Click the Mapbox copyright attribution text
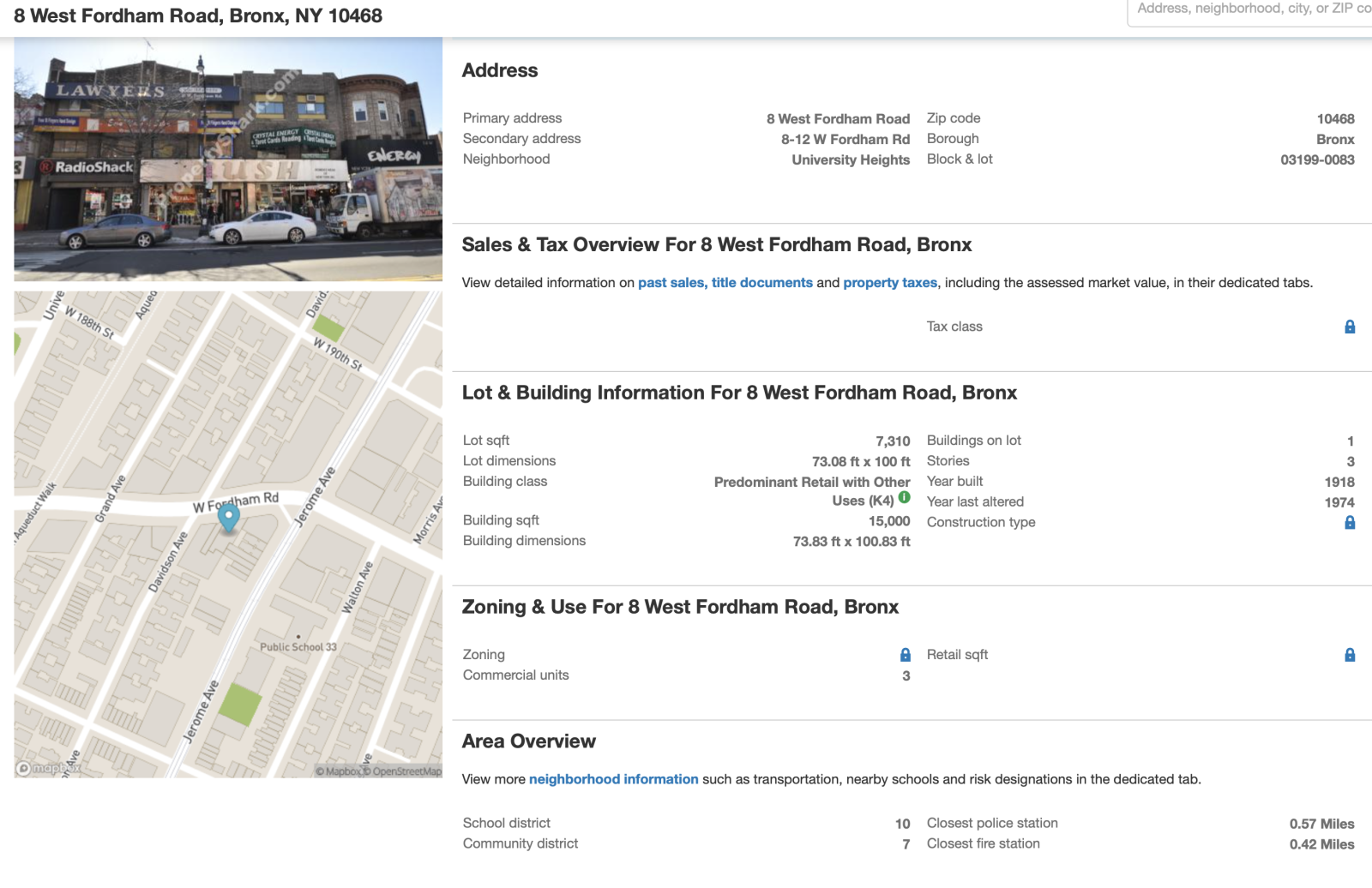This screenshot has width=1372, height=888. coord(339,771)
